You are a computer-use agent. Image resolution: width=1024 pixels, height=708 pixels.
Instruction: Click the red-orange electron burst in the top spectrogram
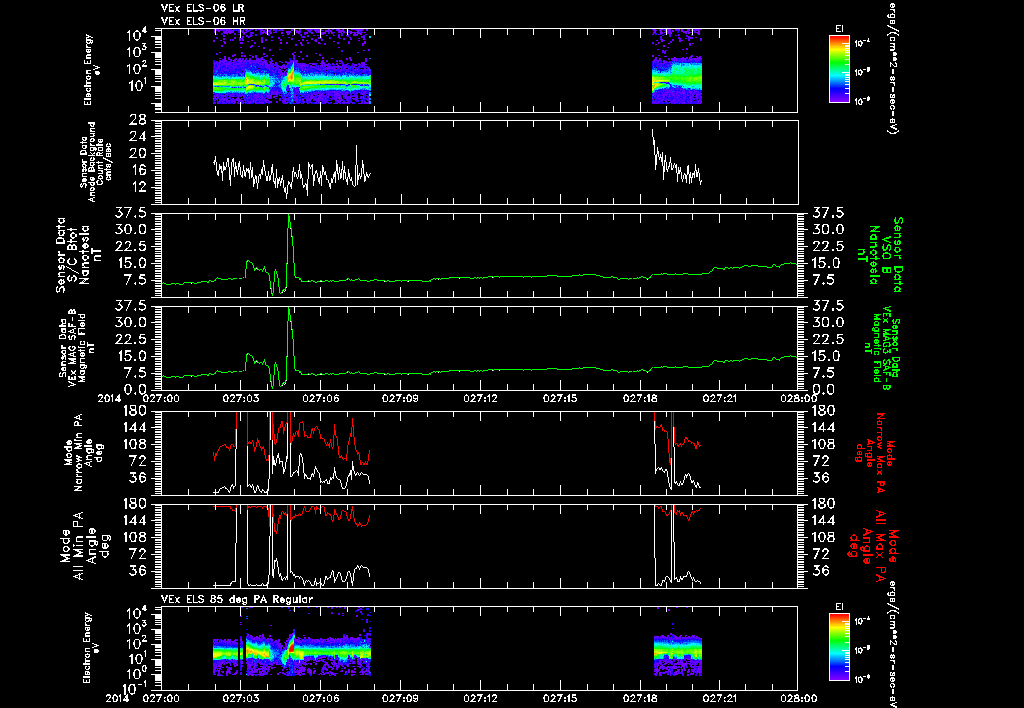tap(291, 73)
